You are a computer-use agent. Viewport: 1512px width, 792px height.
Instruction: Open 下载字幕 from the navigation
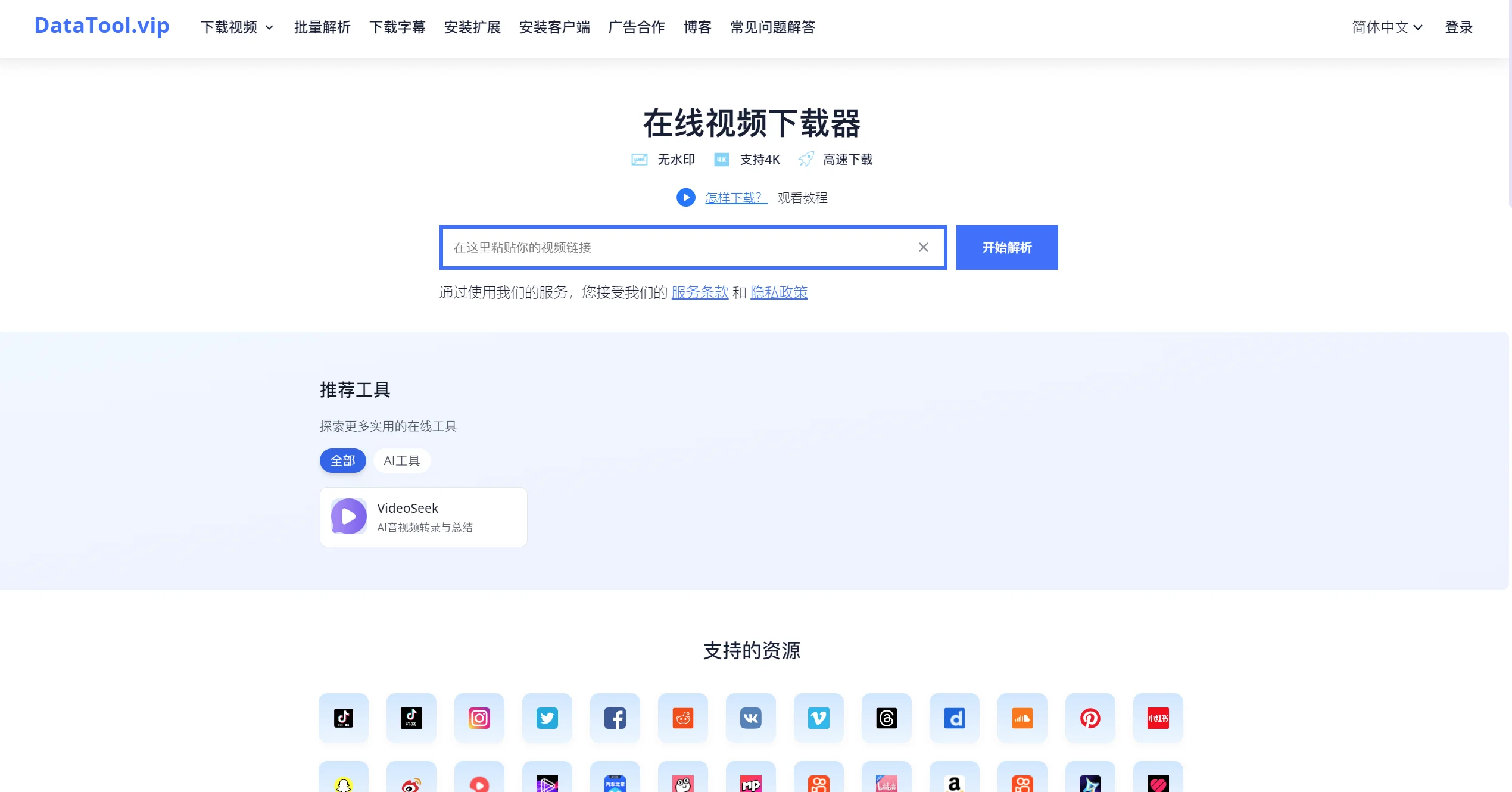point(397,27)
